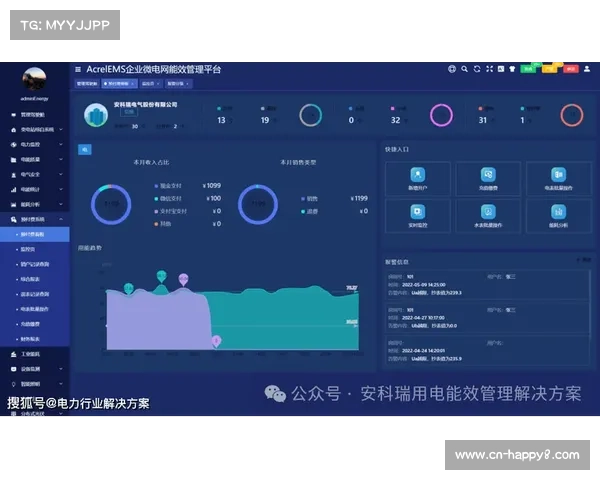Click the red alarm badge in the header
The height and width of the screenshot is (480, 600).
pos(571,69)
